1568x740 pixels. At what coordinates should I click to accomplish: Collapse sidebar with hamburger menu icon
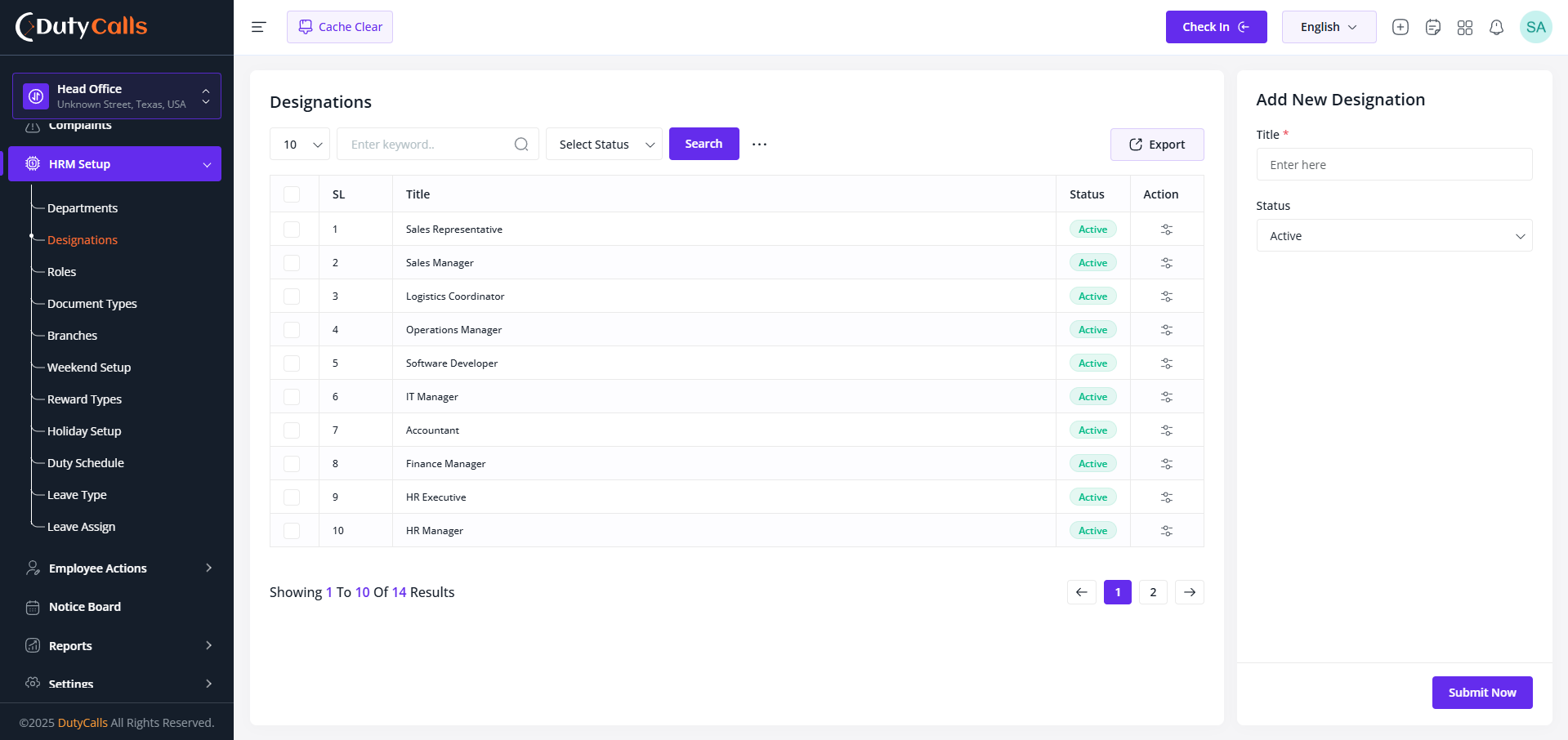(258, 27)
